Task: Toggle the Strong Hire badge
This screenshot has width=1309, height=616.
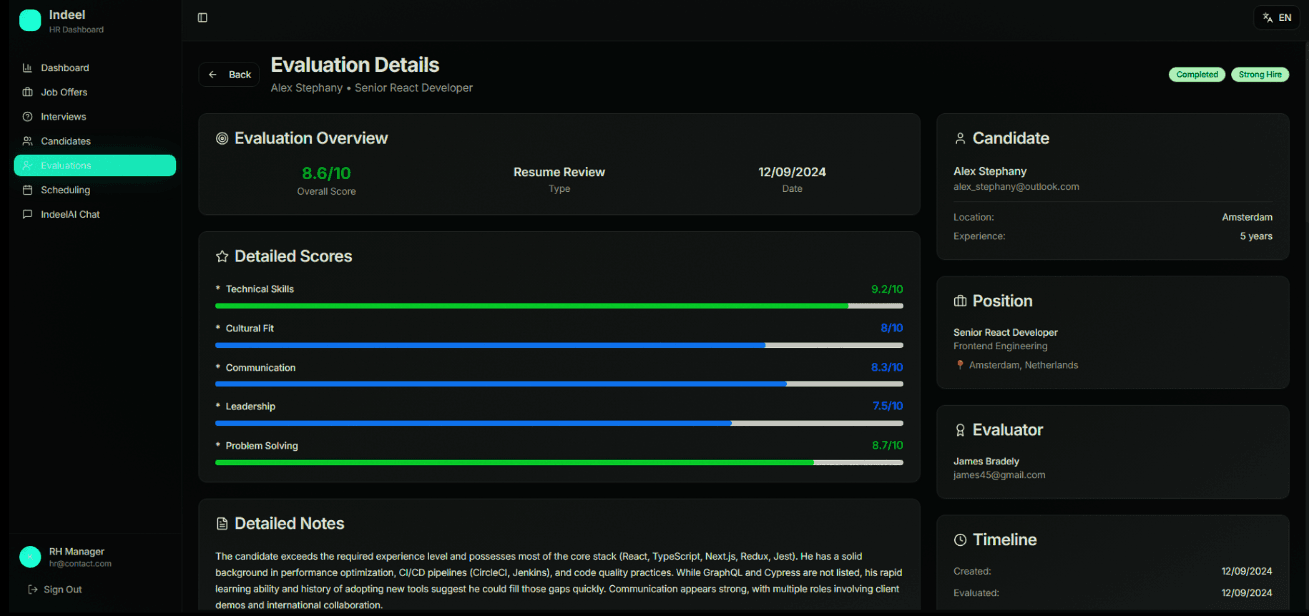Action: coord(1259,74)
